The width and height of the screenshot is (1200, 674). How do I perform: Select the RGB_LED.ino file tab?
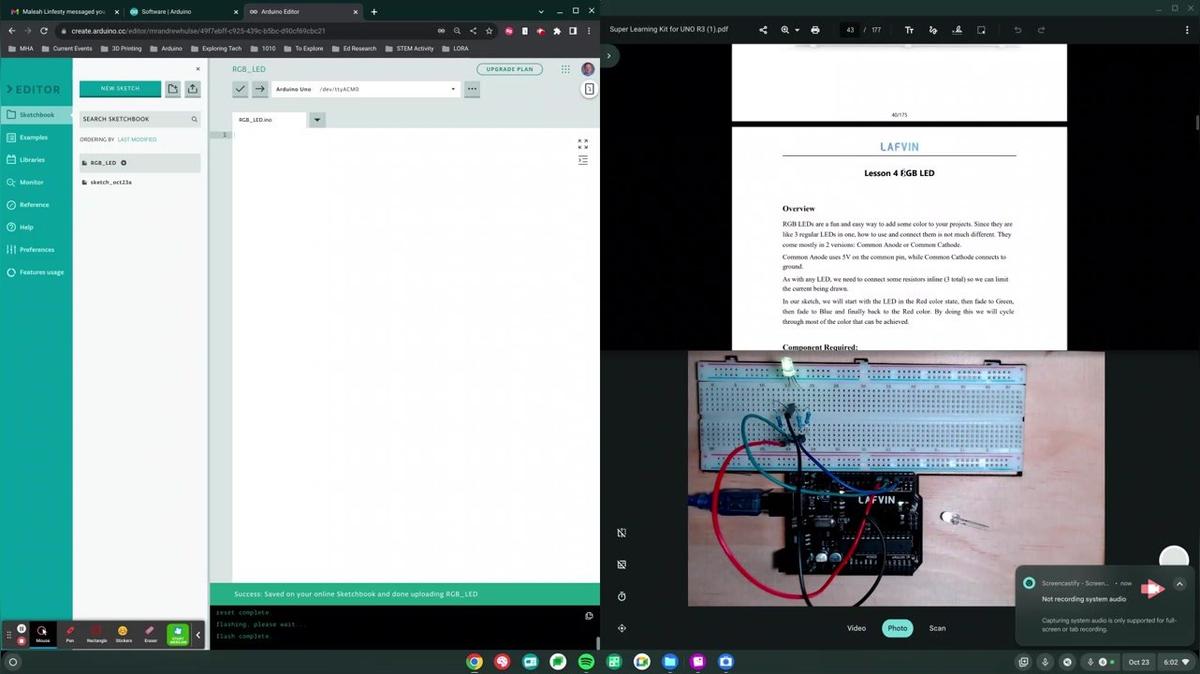[270, 120]
